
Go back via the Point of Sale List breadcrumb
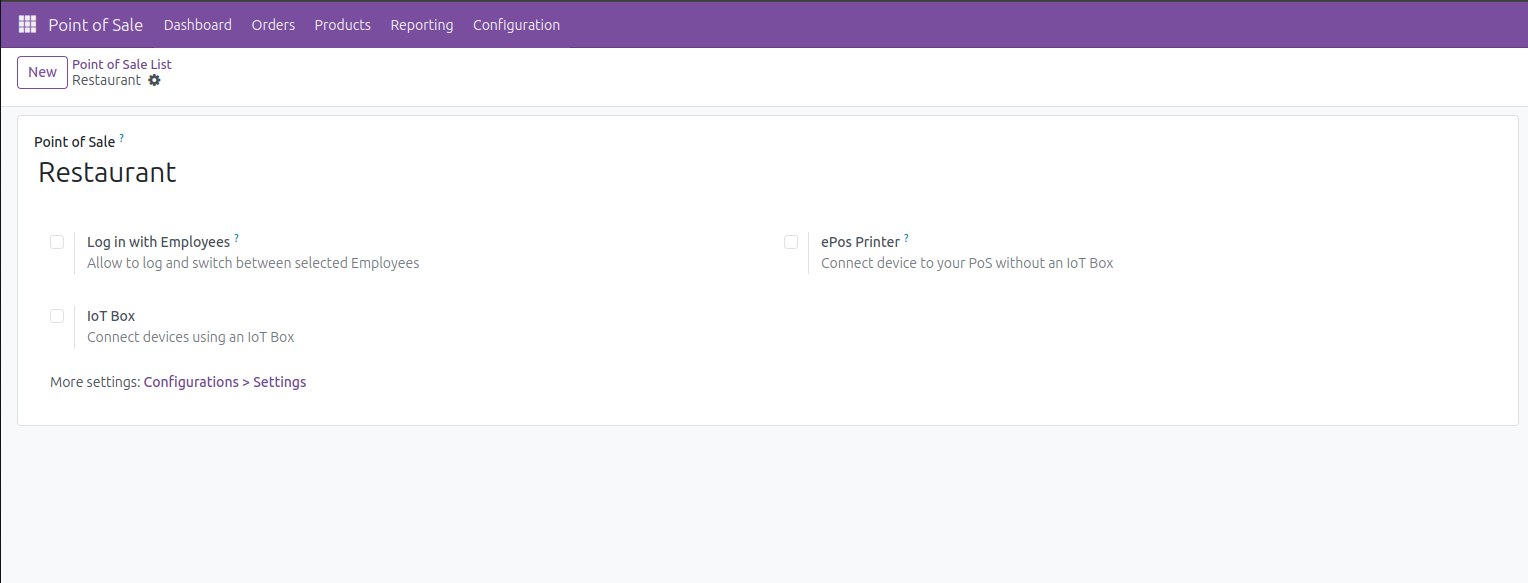click(x=121, y=63)
